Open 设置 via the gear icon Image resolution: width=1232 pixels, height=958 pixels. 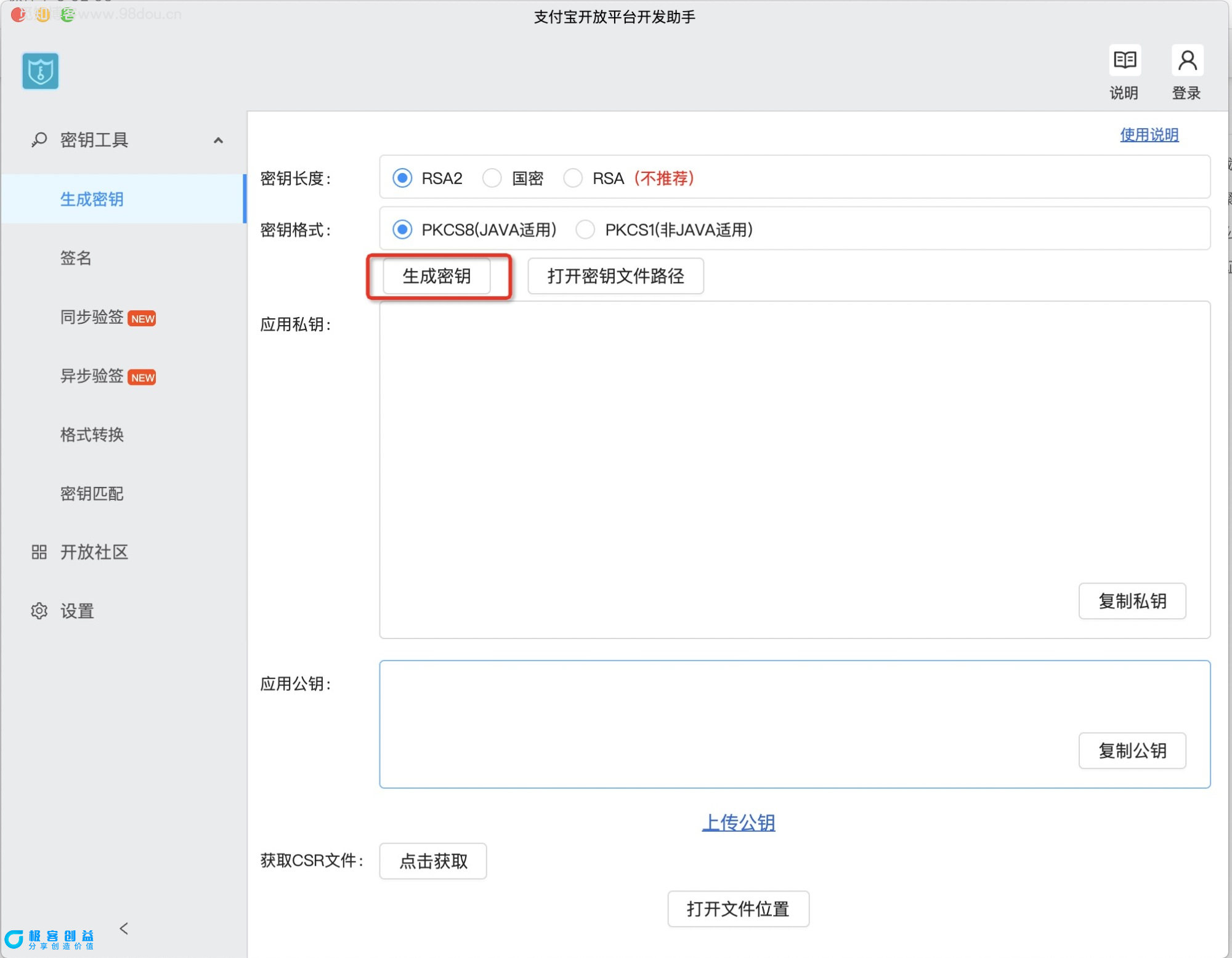click(39, 611)
